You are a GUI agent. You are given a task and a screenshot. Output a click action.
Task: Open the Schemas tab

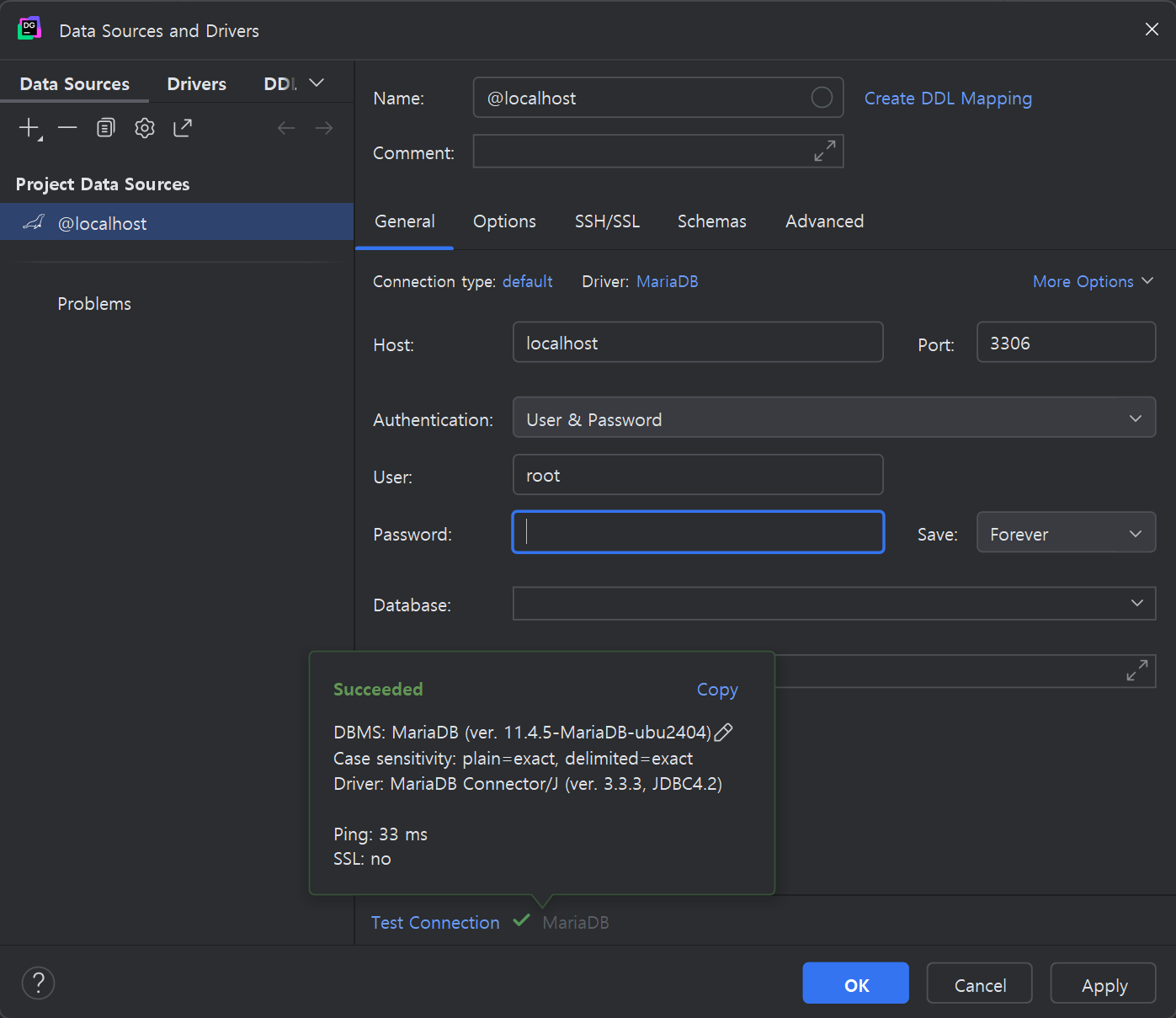tap(712, 221)
